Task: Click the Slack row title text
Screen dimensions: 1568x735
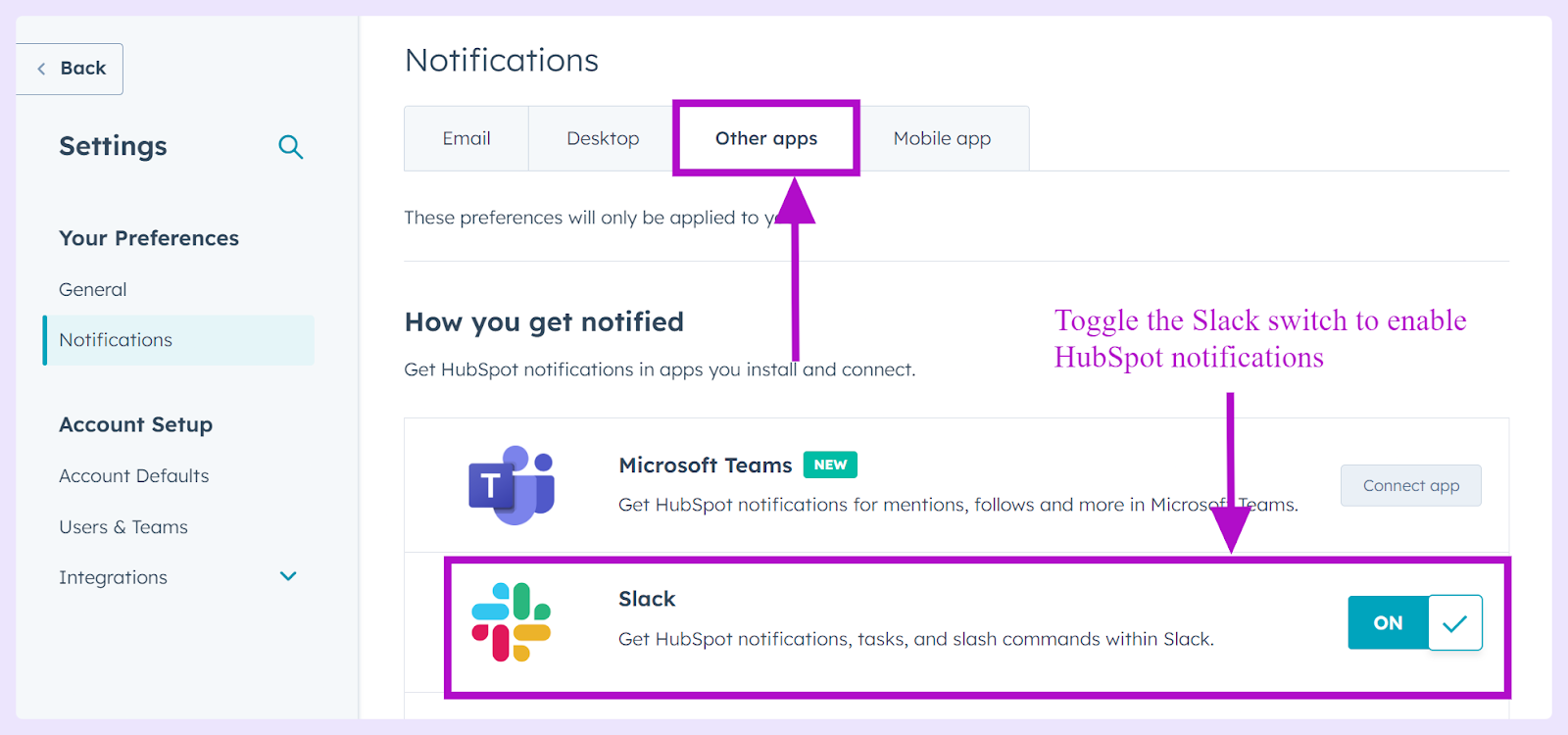Action: tap(647, 599)
